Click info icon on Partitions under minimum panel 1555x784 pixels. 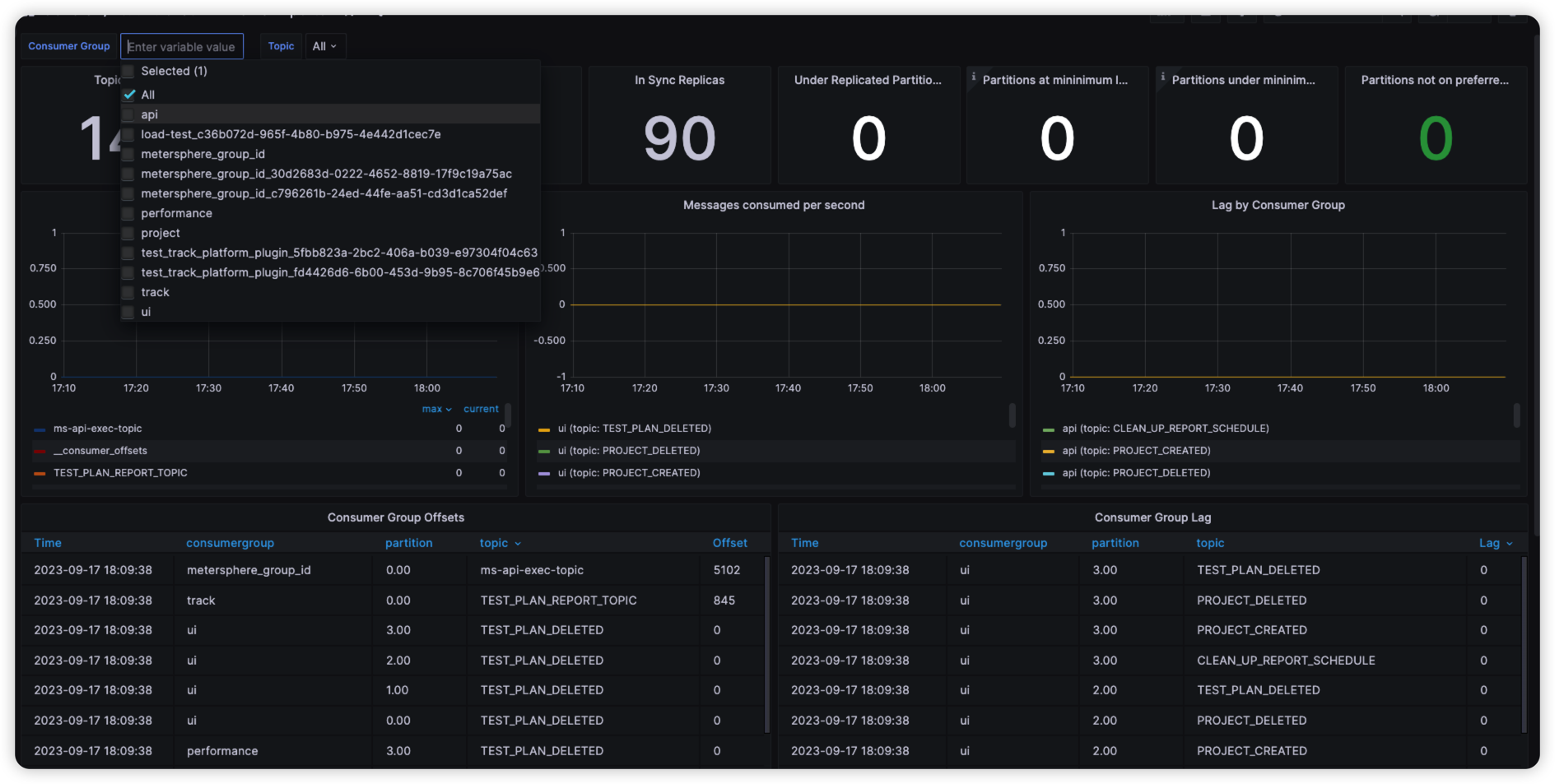(1162, 77)
